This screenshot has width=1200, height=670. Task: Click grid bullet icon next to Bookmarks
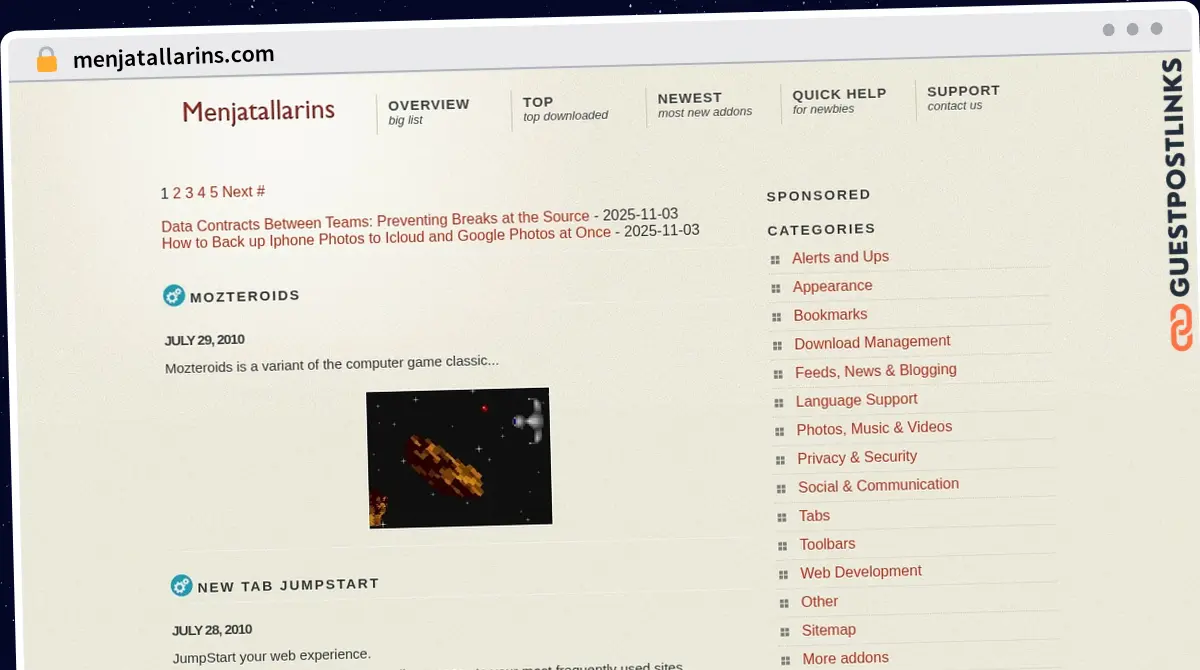pos(776,317)
